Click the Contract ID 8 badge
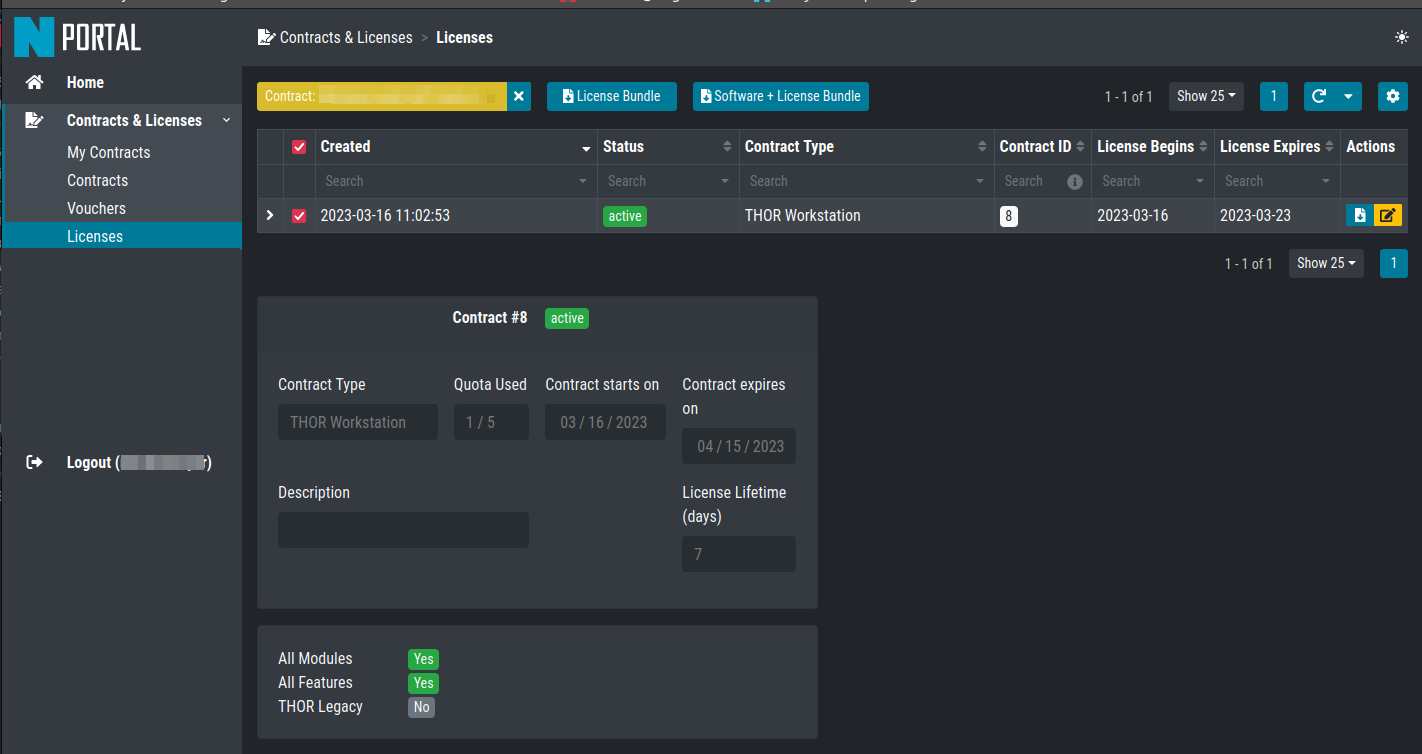 pyautogui.click(x=1008, y=215)
